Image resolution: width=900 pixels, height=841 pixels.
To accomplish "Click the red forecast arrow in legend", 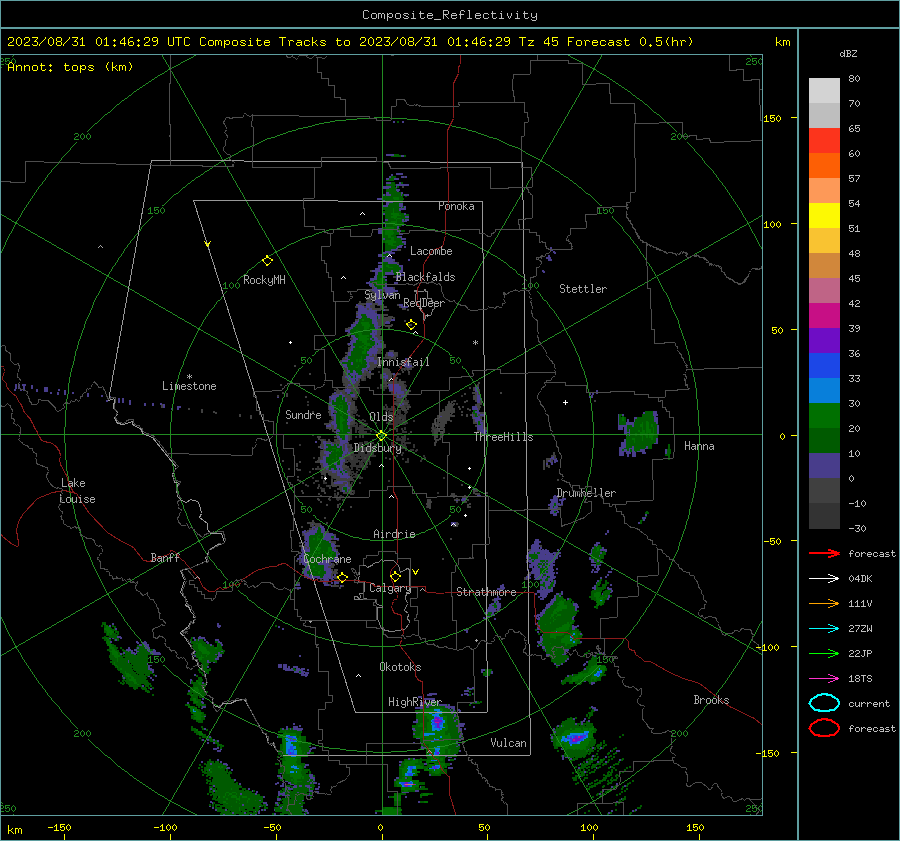I will 824,553.
